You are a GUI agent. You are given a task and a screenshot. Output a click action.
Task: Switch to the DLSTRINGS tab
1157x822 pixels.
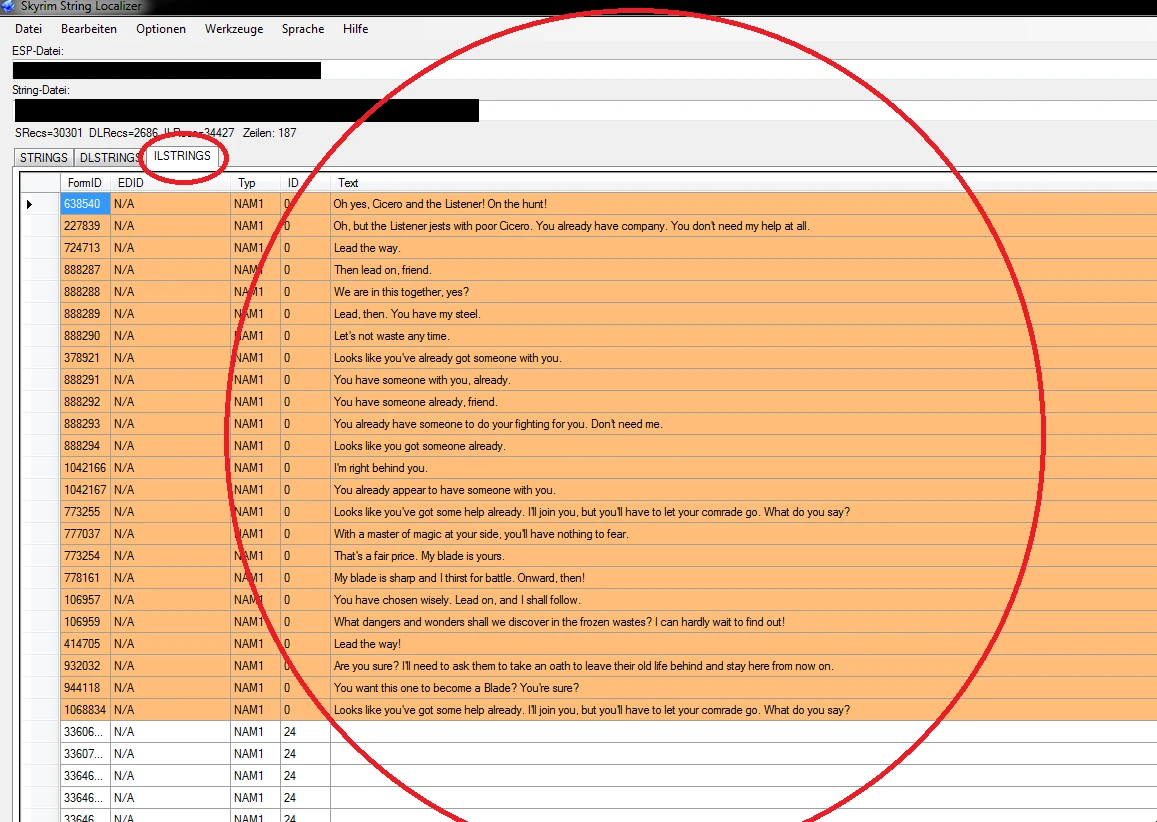110,158
